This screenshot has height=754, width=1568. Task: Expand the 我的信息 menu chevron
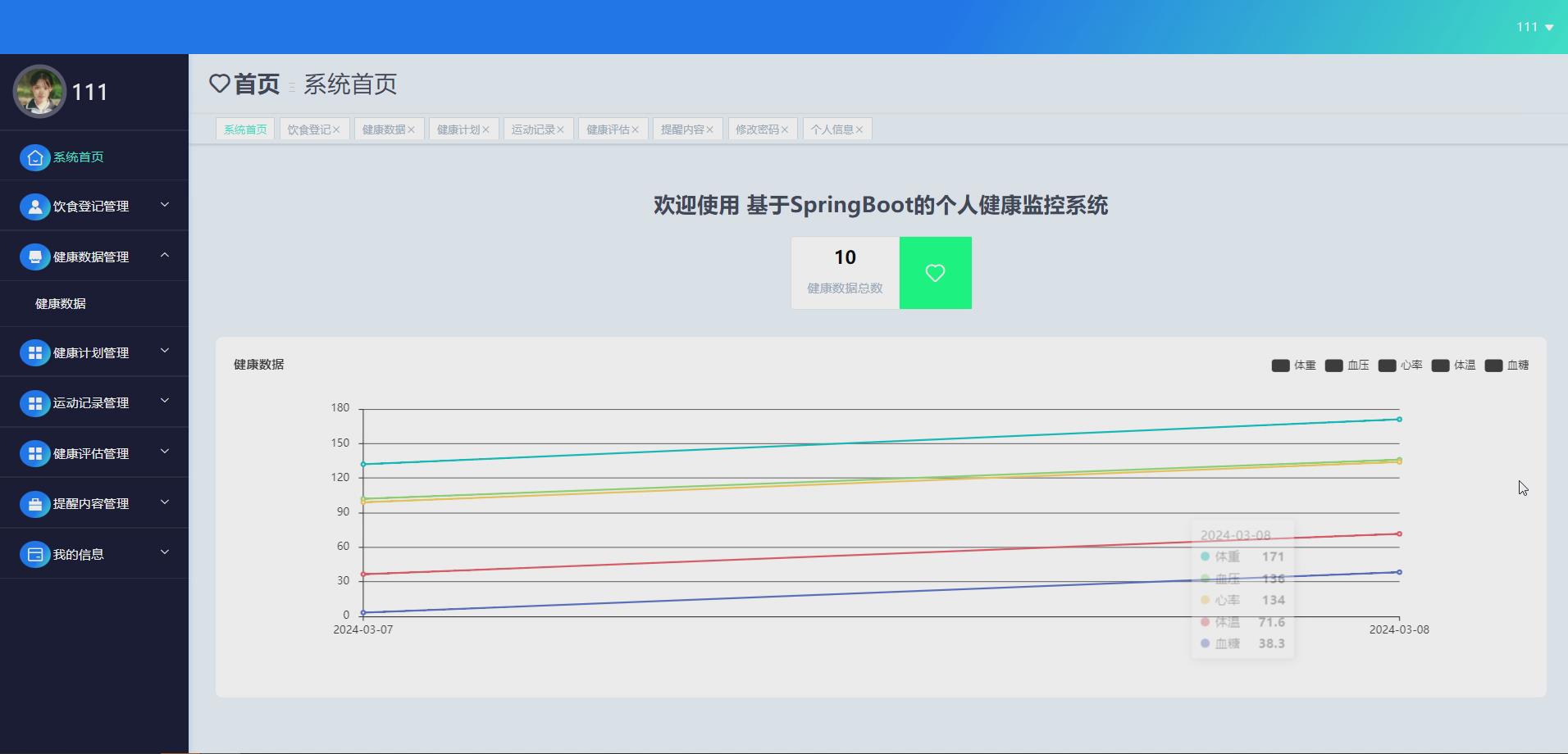tap(164, 552)
